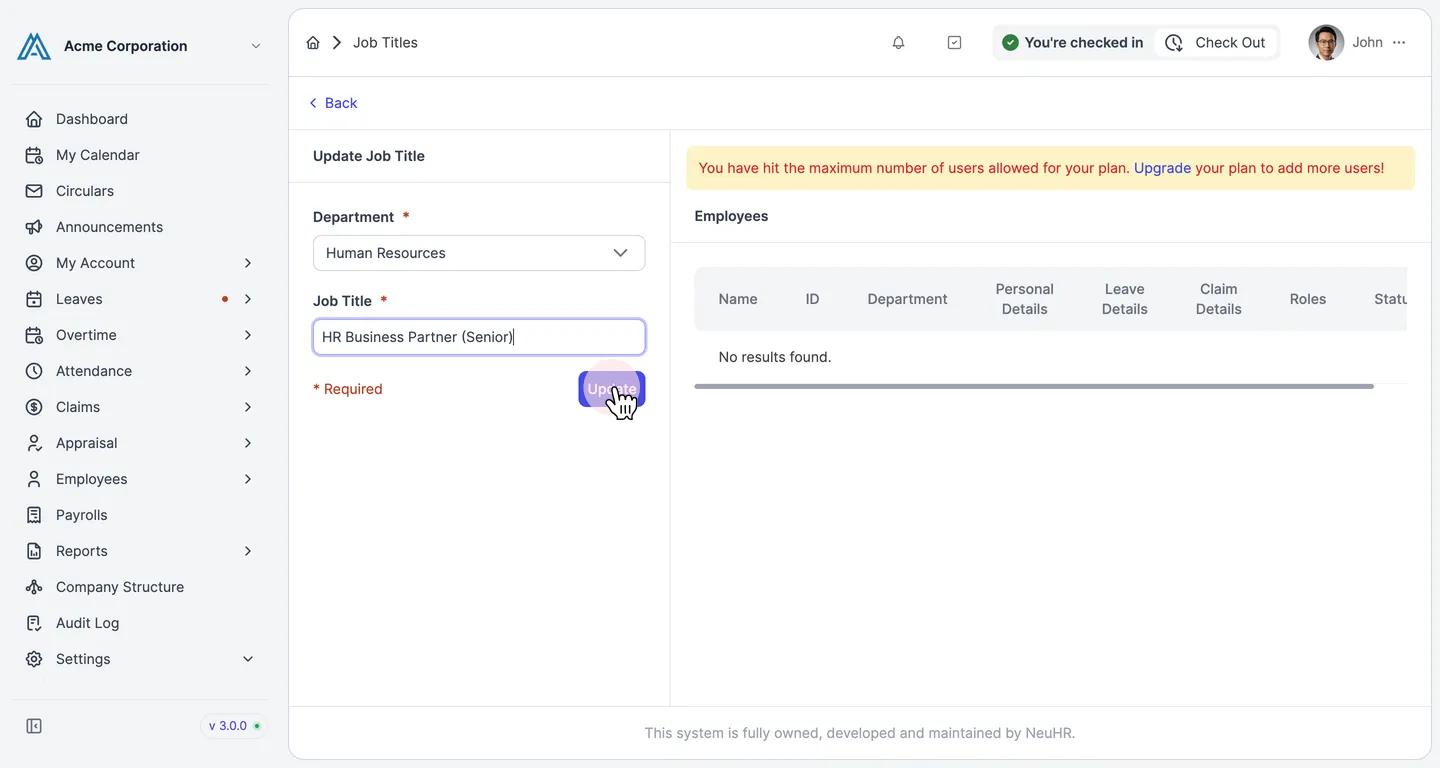
Task: Click the Roles column header
Action: click(x=1308, y=299)
